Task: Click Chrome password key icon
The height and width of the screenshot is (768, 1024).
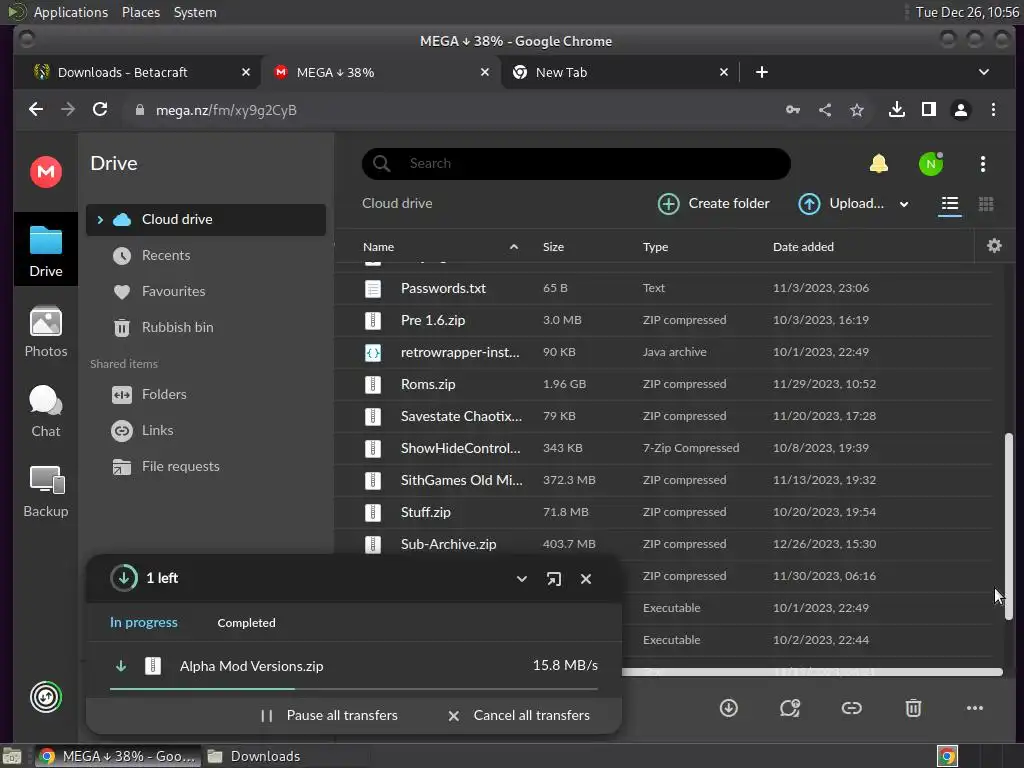Action: pyautogui.click(x=793, y=110)
